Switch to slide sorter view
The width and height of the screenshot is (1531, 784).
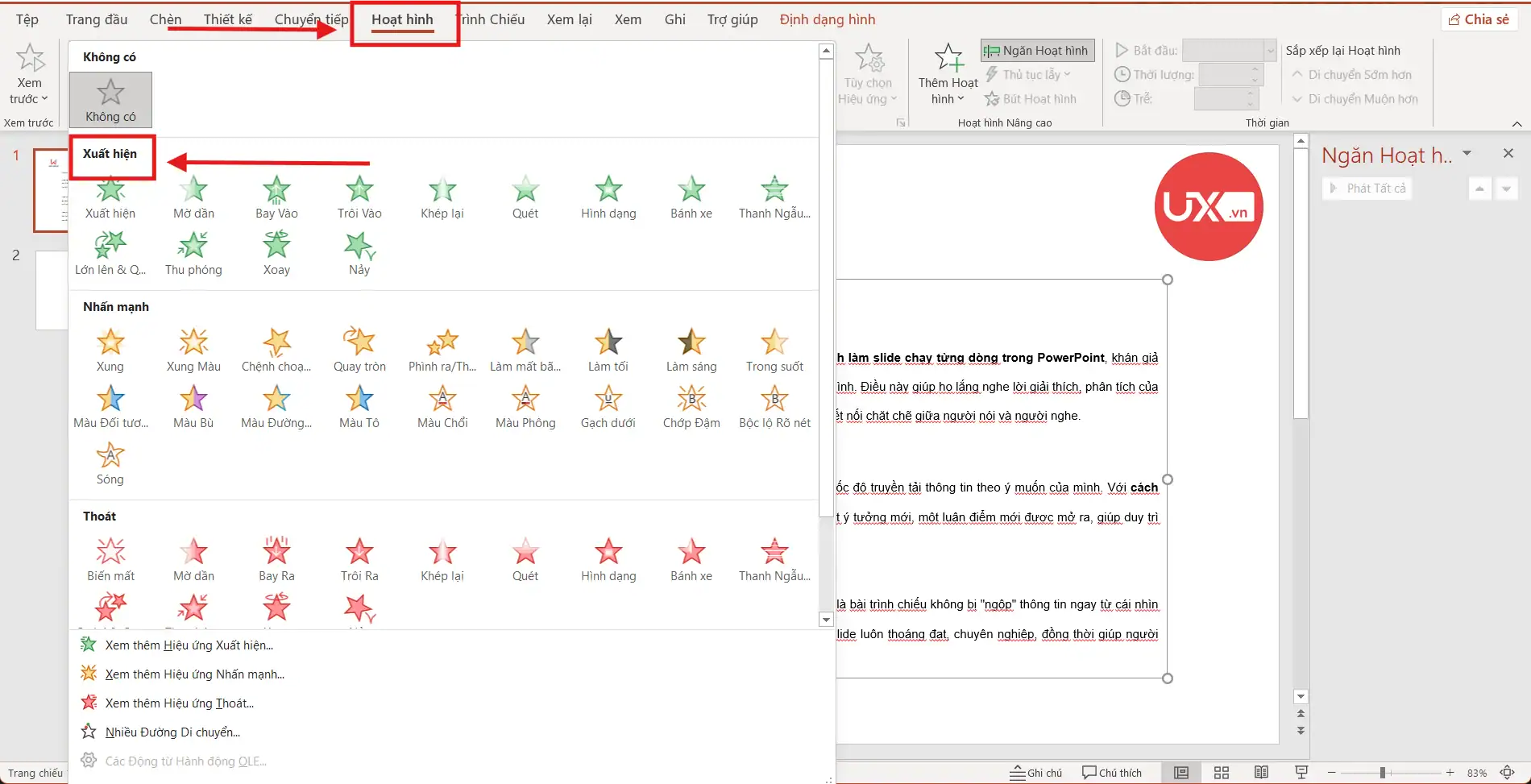click(1221, 772)
